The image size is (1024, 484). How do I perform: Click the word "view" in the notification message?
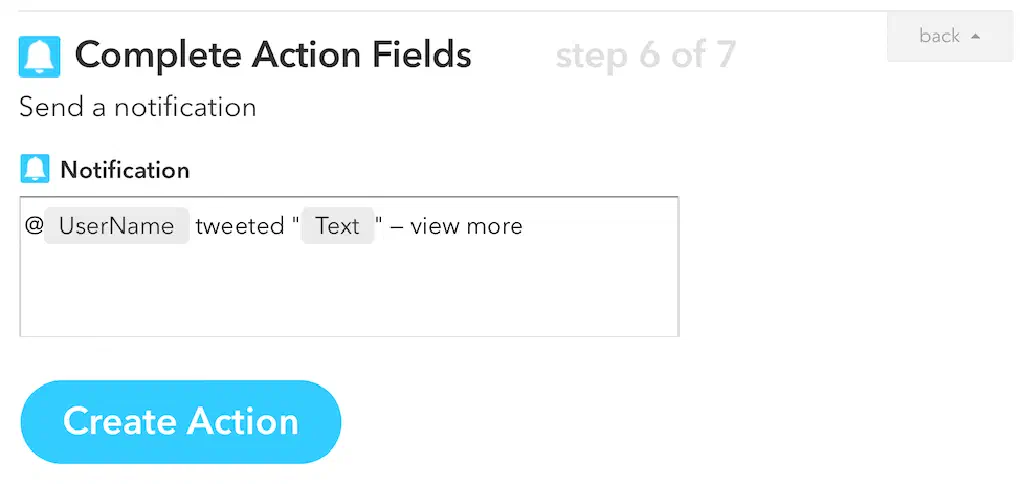click(x=434, y=227)
